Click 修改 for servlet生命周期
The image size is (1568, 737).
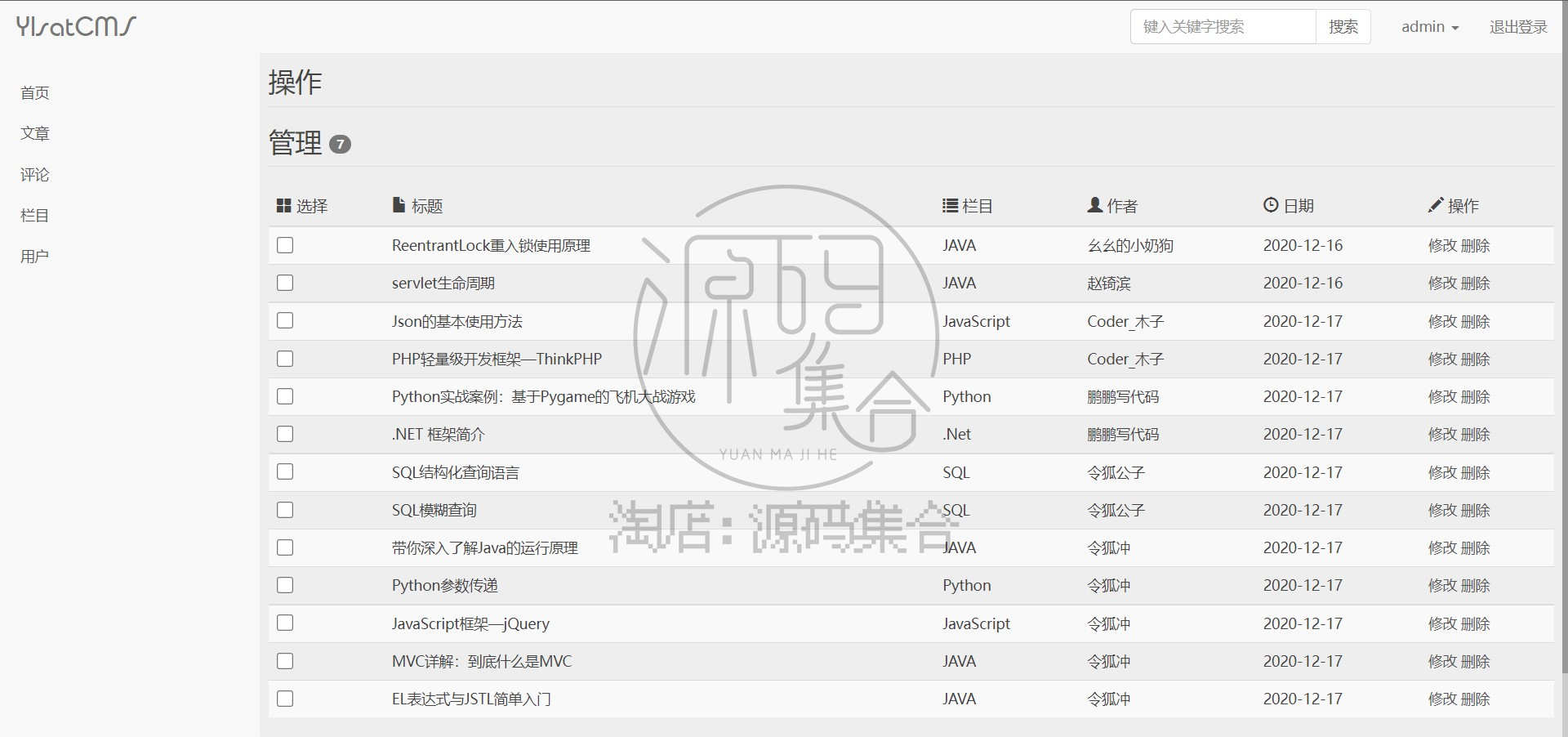point(1442,284)
